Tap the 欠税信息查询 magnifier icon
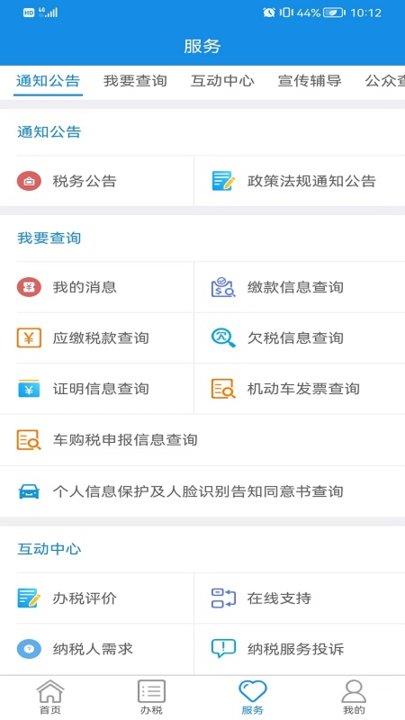 [x=224, y=338]
